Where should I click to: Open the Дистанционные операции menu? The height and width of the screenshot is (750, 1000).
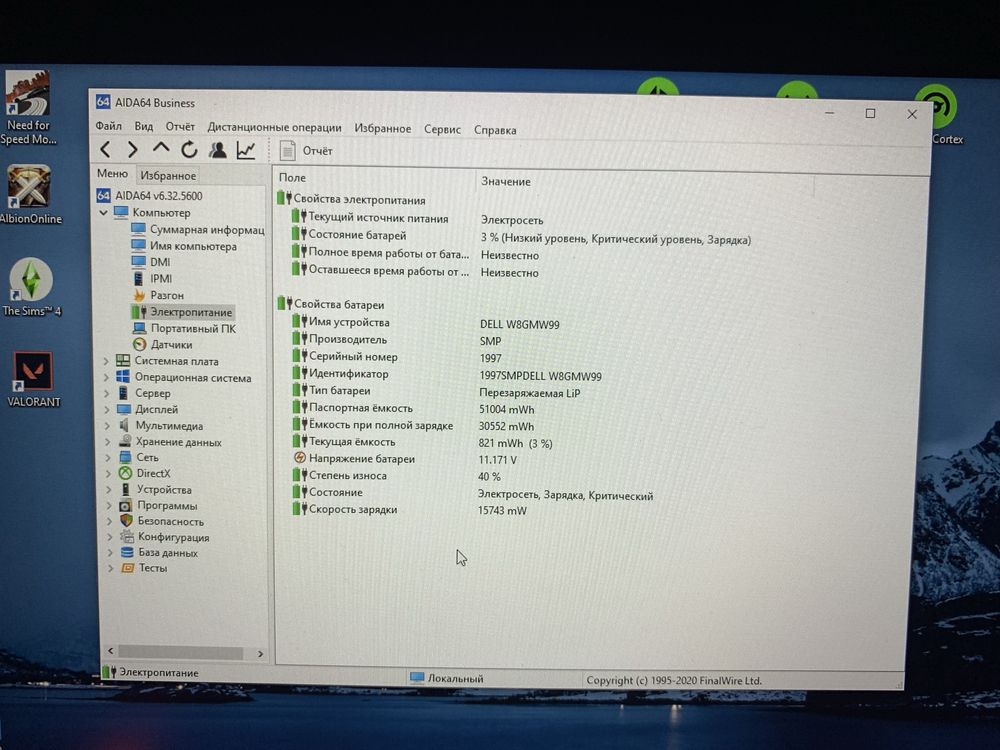click(274, 128)
